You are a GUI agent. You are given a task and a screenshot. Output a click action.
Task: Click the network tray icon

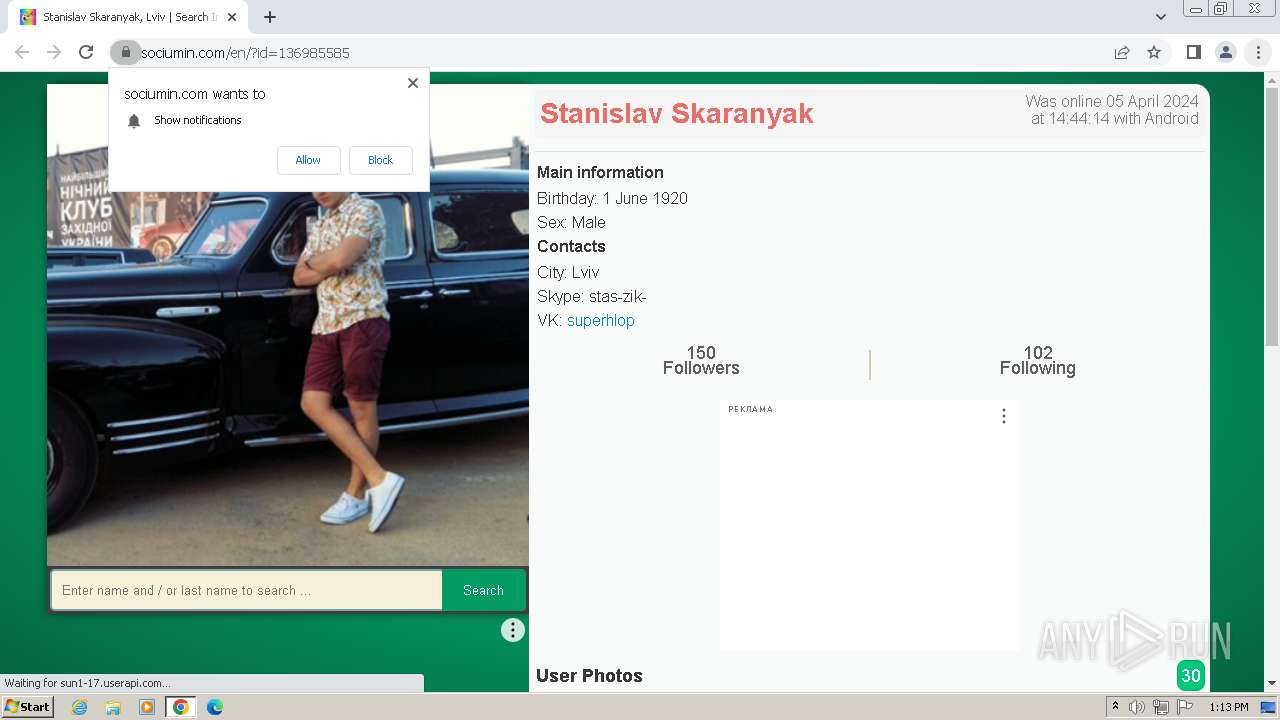(1161, 707)
